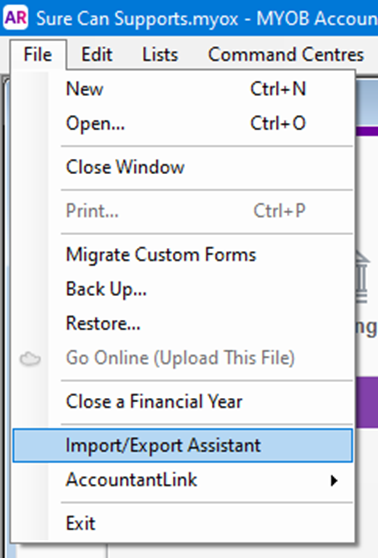The width and height of the screenshot is (378, 558).
Task: Select New from the File menu
Action: click(x=183, y=89)
